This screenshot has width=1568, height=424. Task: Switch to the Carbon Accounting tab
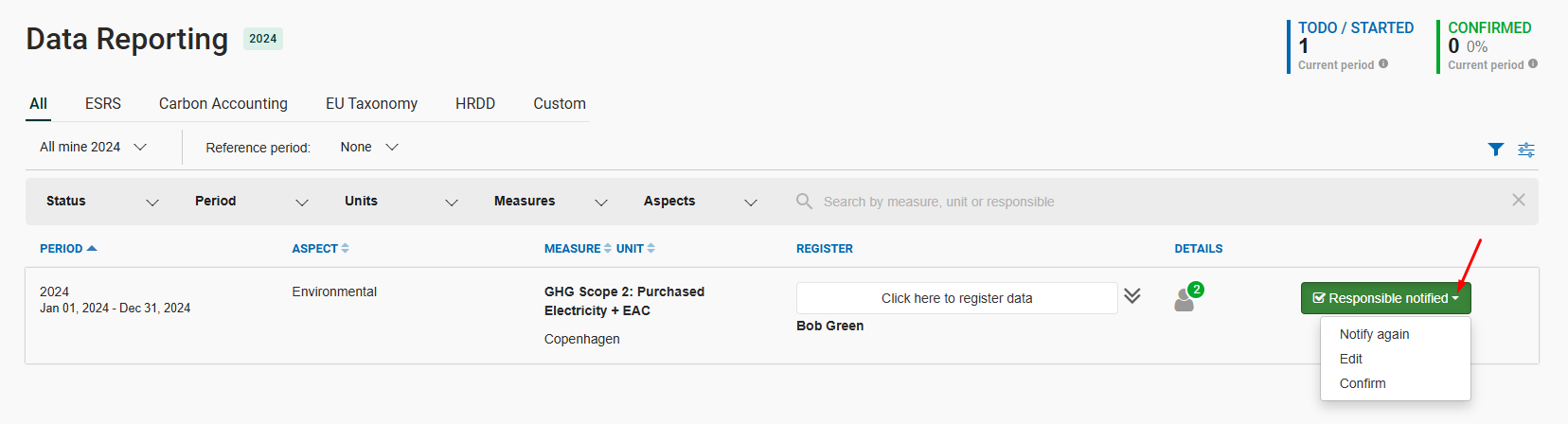coord(223,104)
